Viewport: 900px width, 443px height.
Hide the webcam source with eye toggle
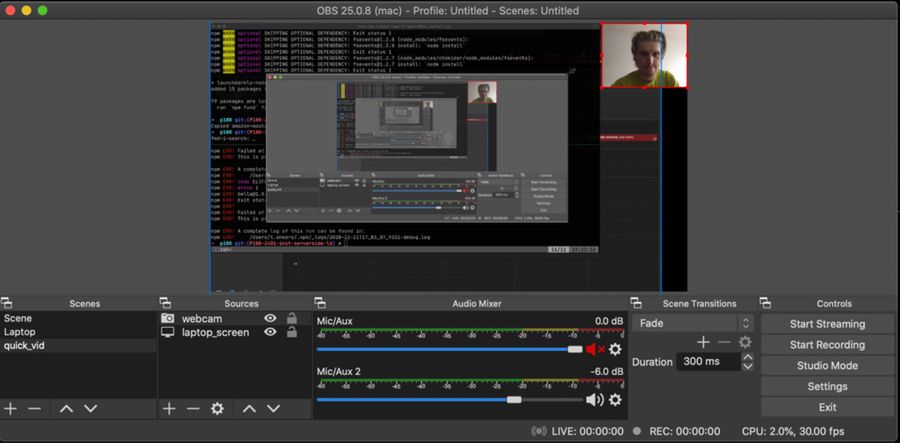pos(270,318)
